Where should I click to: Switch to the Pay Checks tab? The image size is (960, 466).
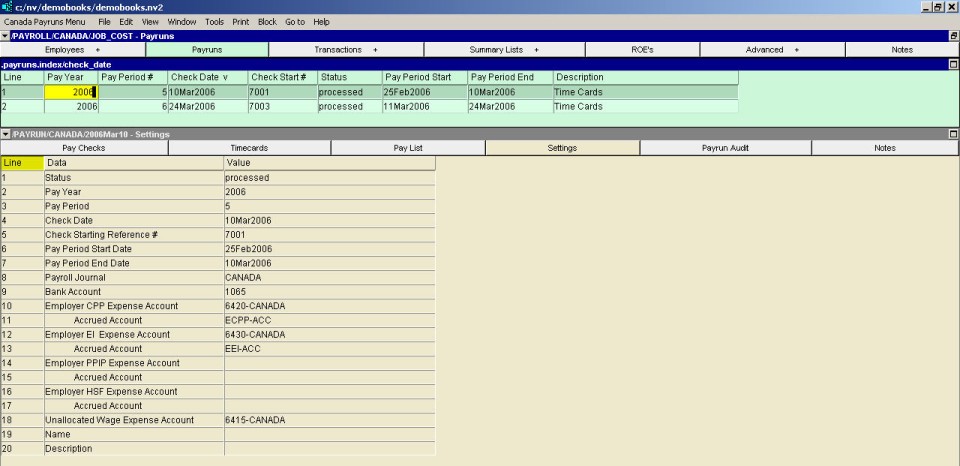pyautogui.click(x=84, y=148)
